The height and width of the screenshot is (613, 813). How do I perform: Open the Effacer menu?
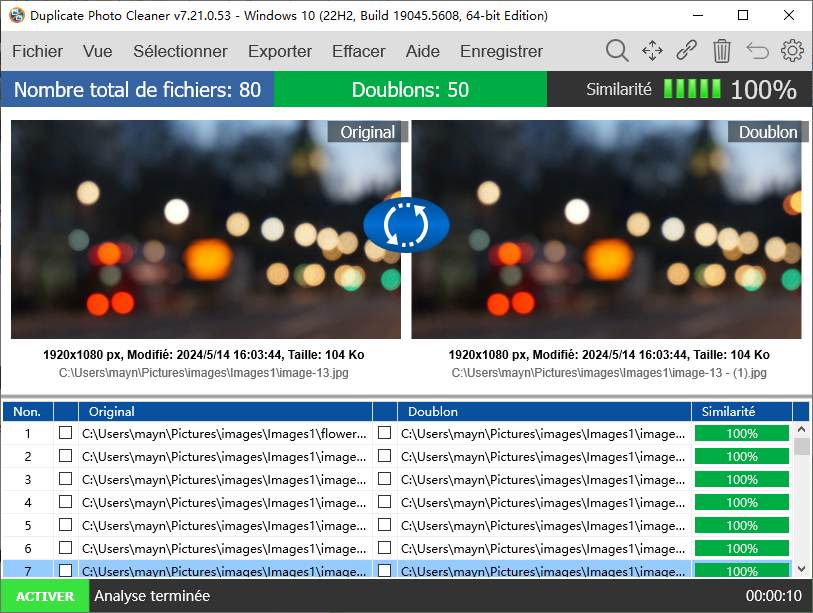(357, 51)
